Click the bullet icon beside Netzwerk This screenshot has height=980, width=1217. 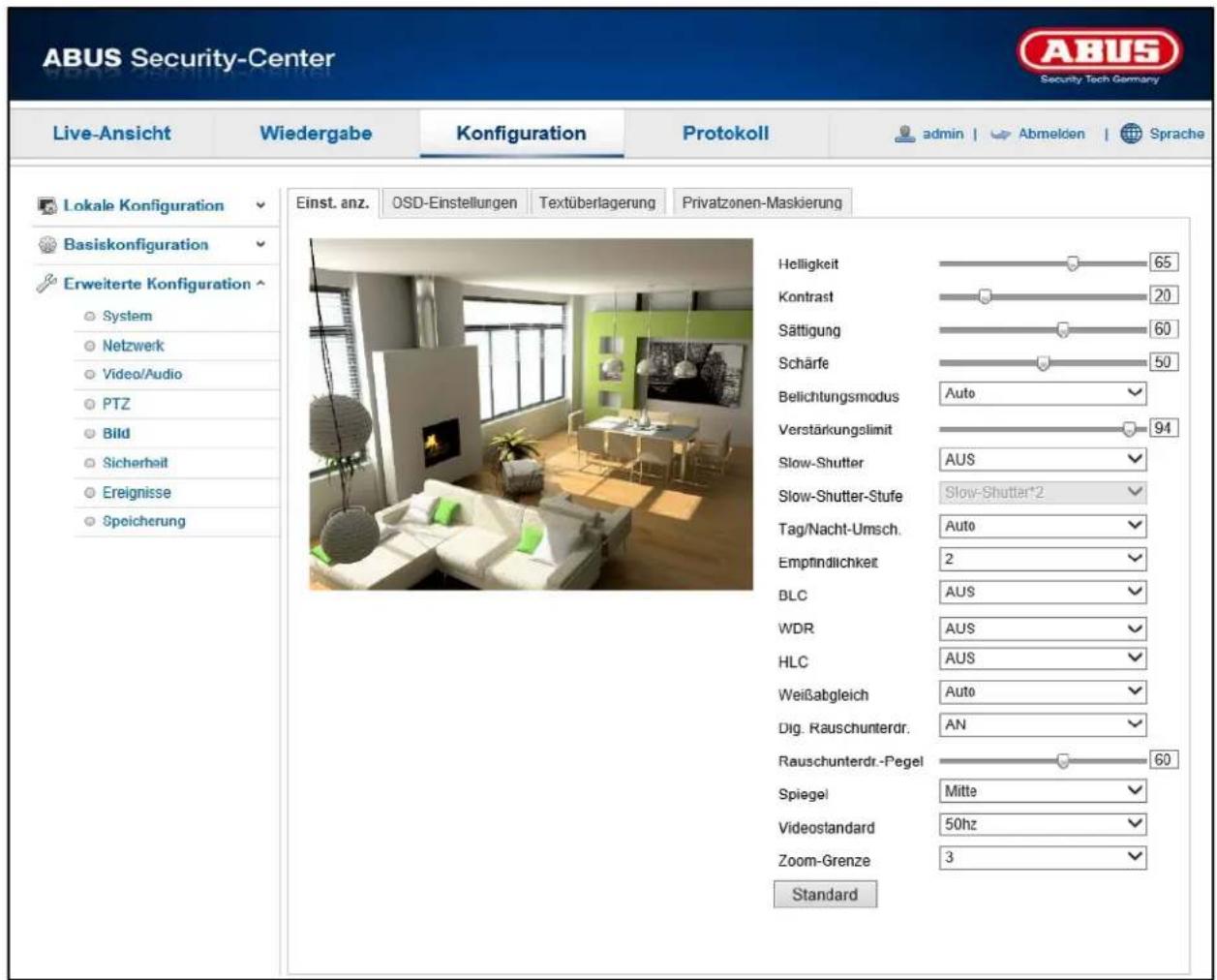pyautogui.click(x=90, y=346)
